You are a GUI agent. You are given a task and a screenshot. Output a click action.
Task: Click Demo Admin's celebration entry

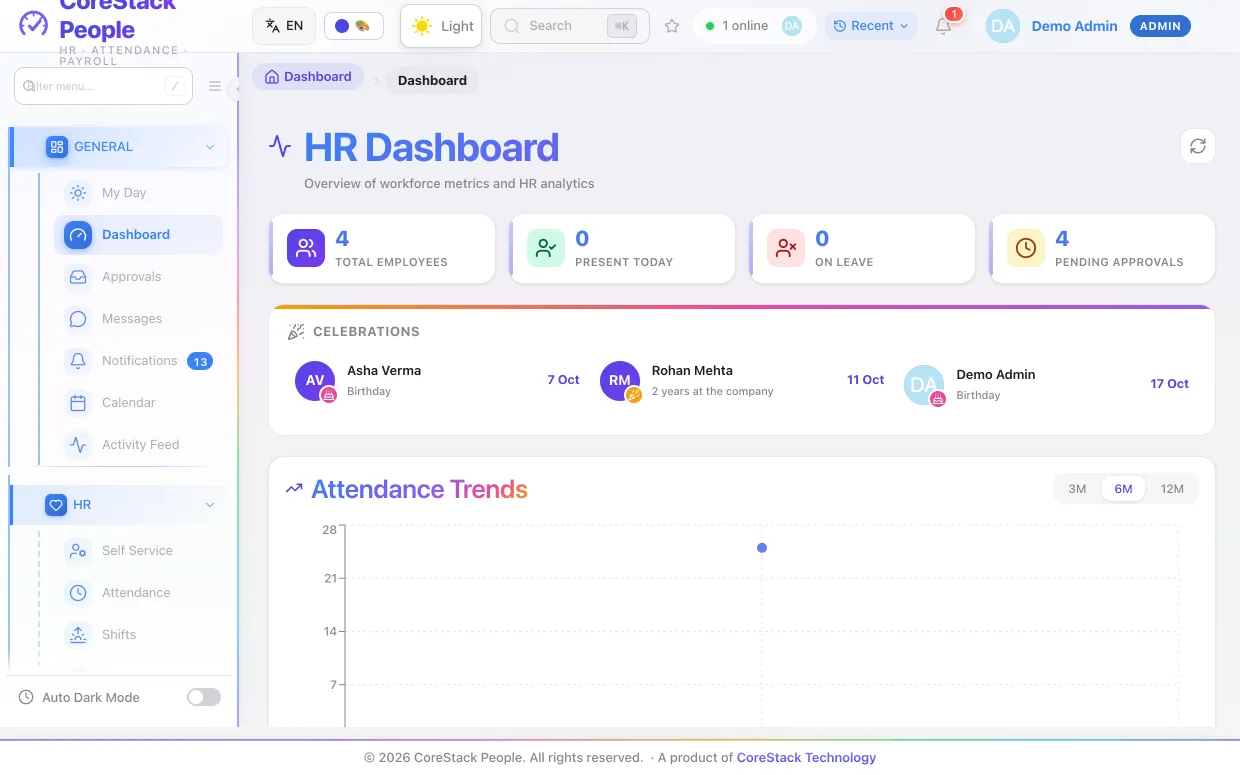[1048, 385]
